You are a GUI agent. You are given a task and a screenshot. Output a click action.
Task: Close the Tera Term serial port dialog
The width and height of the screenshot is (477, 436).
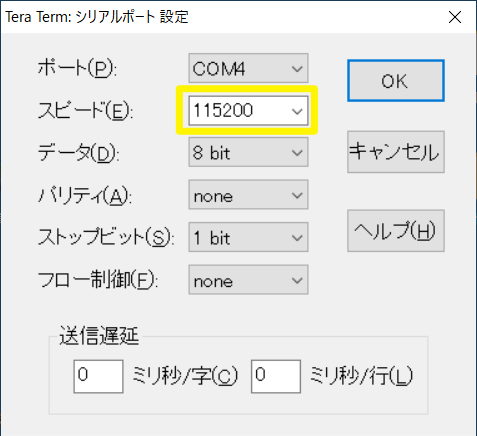pos(455,17)
